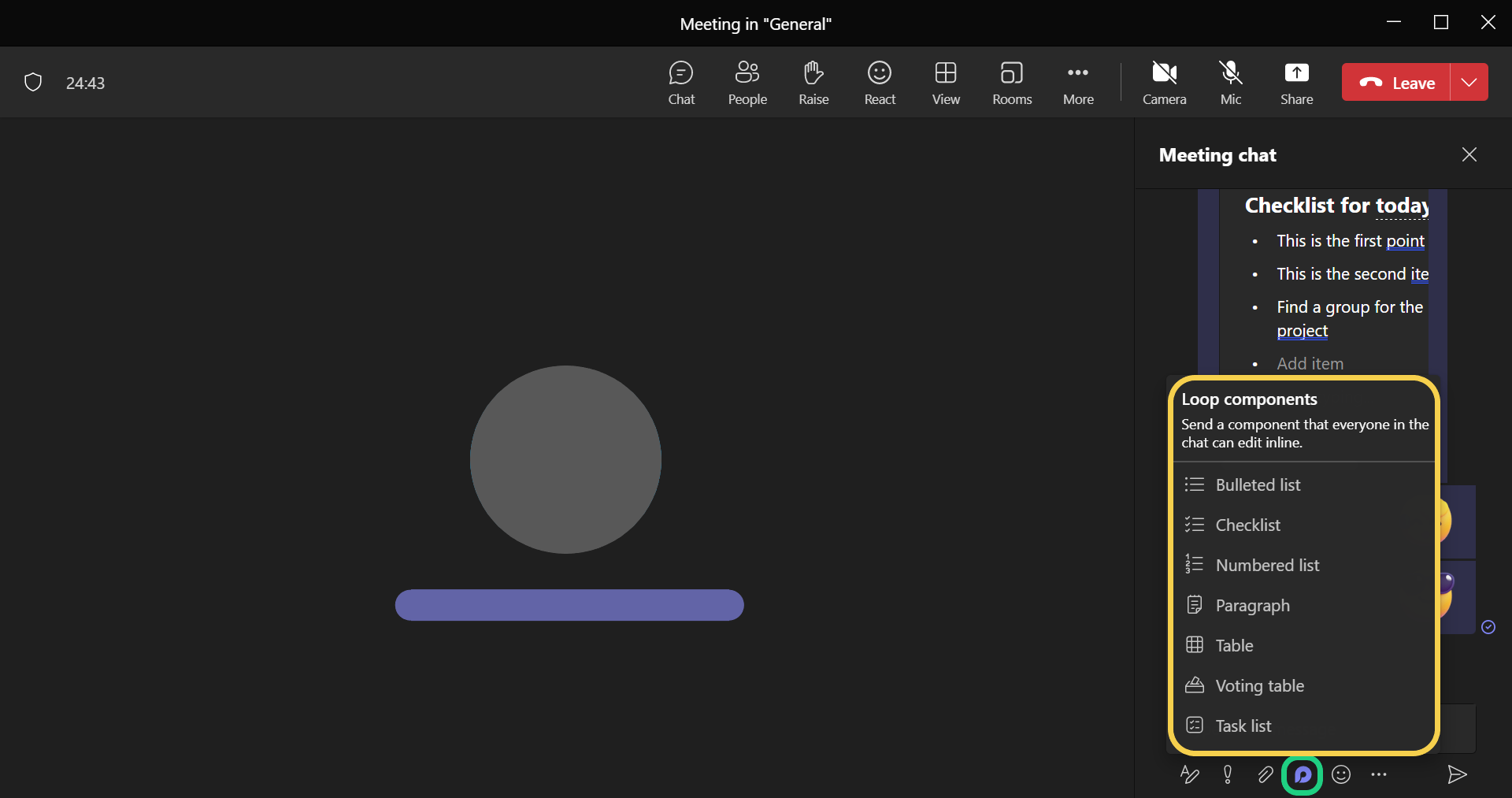
Task: Unmute the Mic
Action: pyautogui.click(x=1230, y=83)
